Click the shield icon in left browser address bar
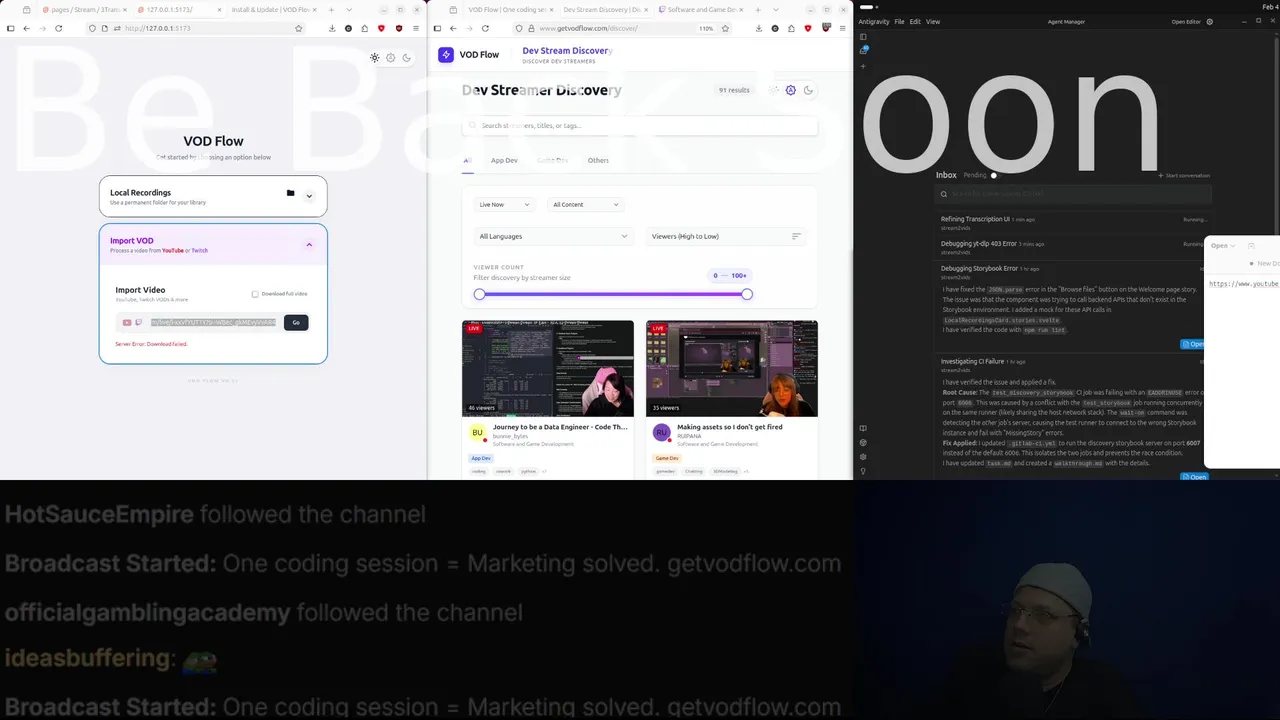 coord(92,28)
